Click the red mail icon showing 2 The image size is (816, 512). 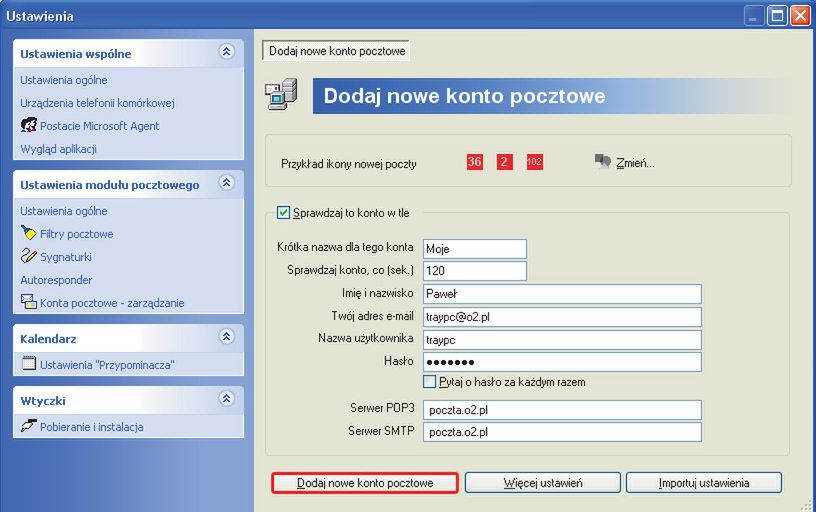(x=504, y=162)
